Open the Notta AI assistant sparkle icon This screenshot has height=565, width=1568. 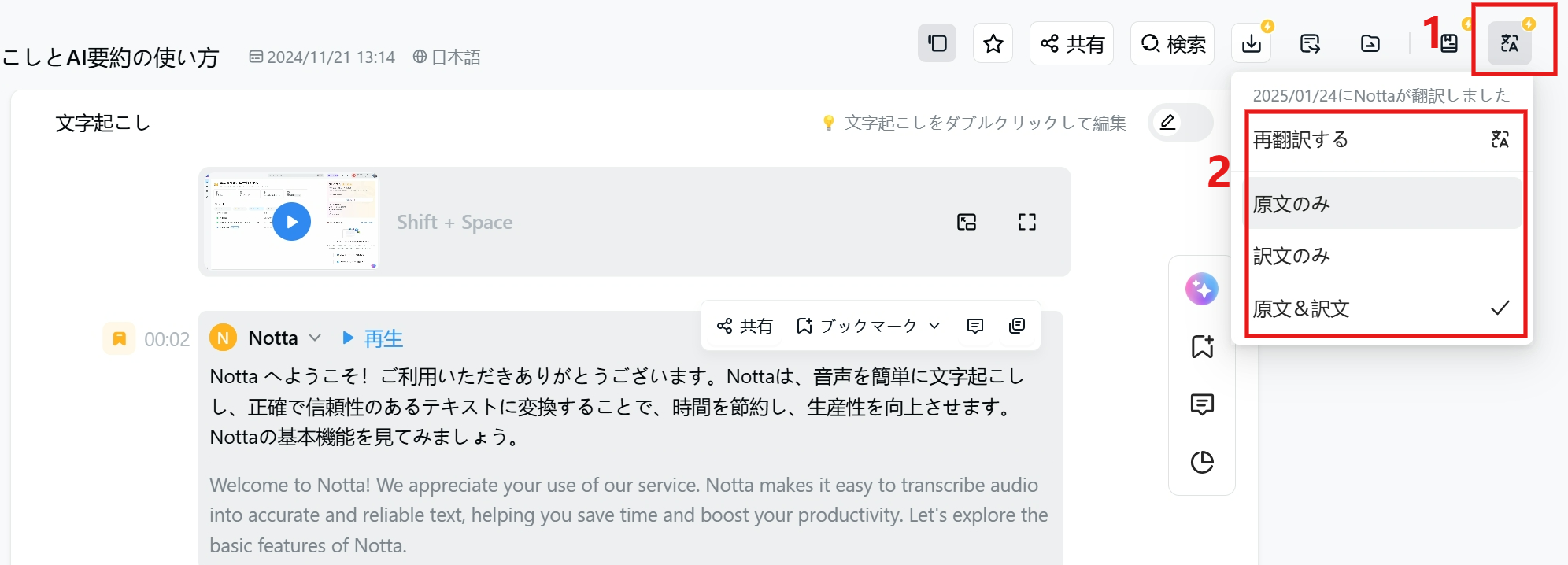coord(1202,289)
